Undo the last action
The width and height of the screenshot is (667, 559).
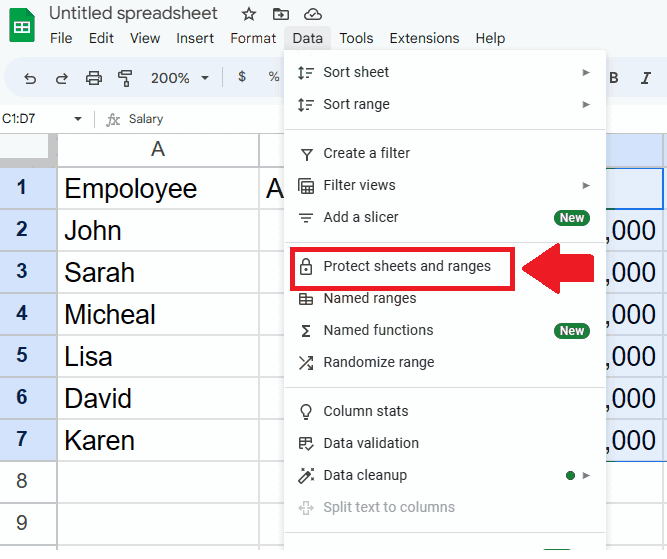[30, 78]
